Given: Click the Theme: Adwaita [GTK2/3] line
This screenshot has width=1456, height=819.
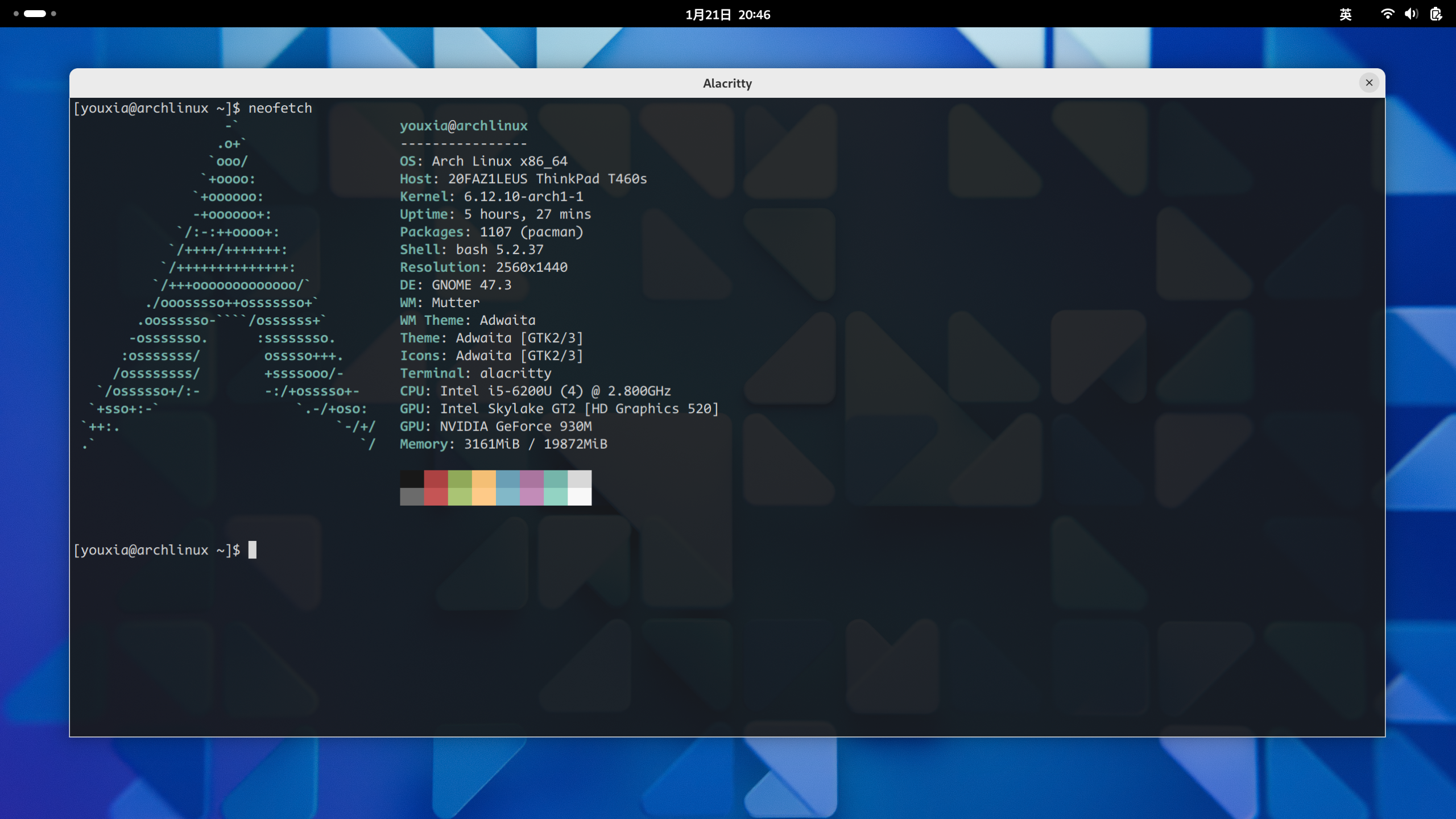Looking at the screenshot, I should pyautogui.click(x=491, y=337).
